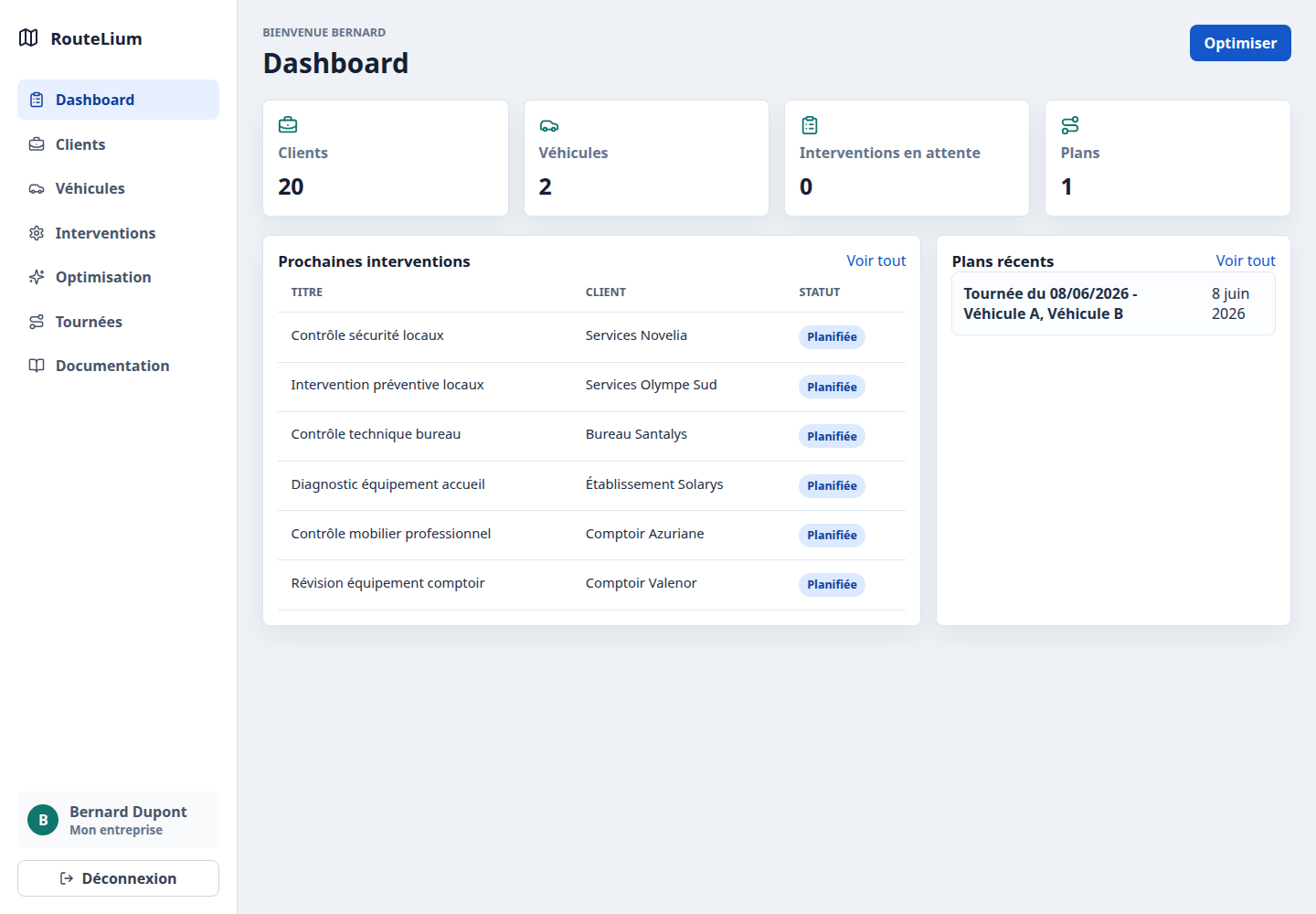
Task: Click the Mon entreprise label
Action: tap(116, 830)
